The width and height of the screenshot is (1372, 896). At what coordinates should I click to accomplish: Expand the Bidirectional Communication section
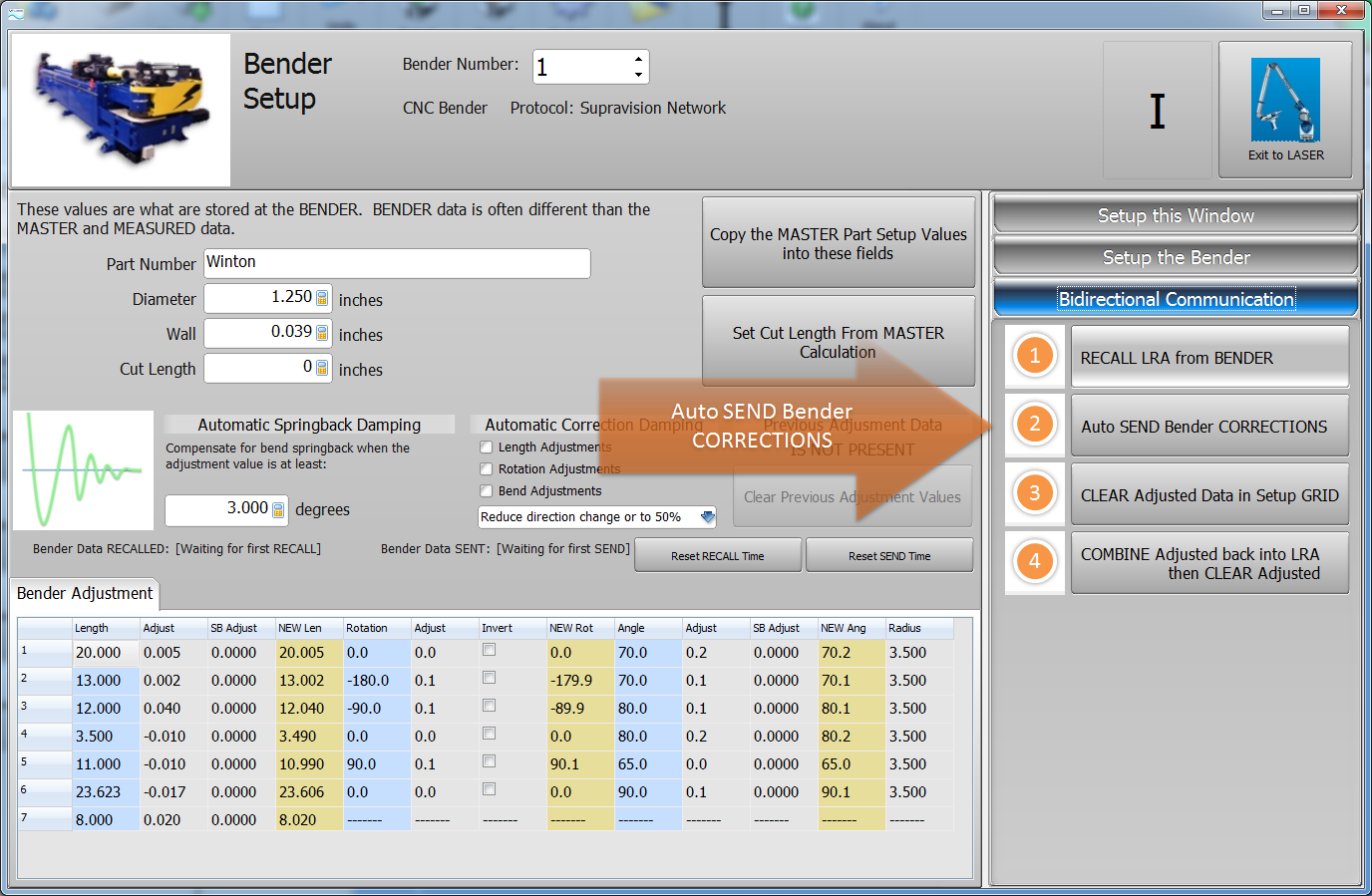click(x=1176, y=299)
